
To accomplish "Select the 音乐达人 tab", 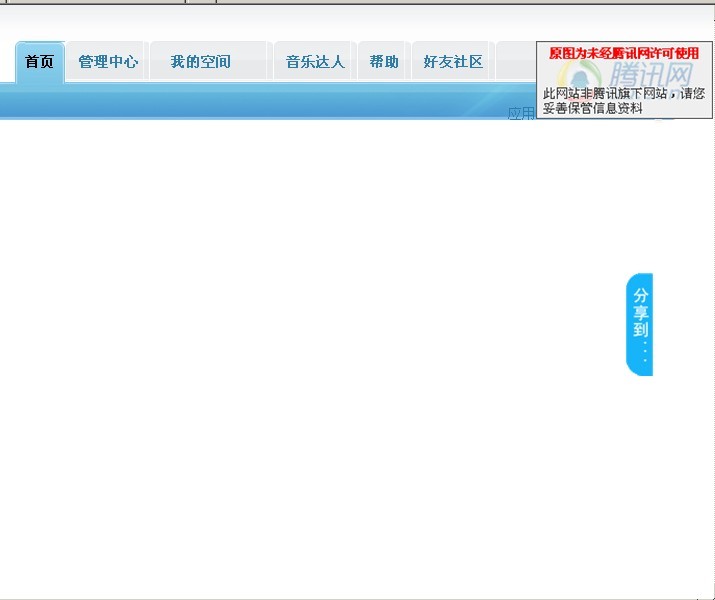I will (x=315, y=62).
